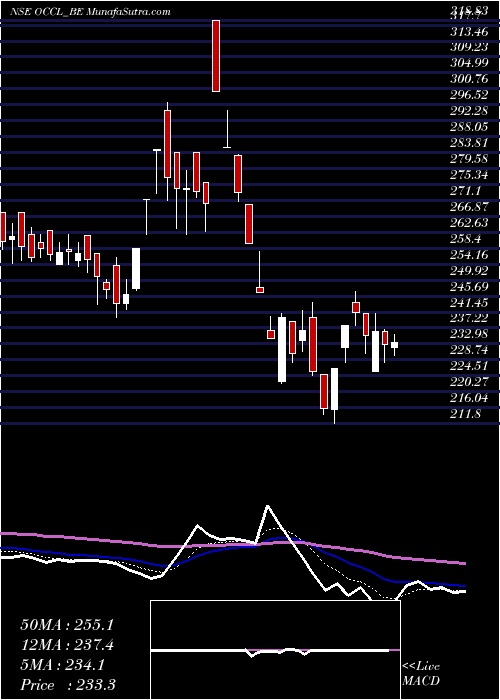Select the 266.87 price axis label
This screenshot has height=700, width=500.
point(469,207)
